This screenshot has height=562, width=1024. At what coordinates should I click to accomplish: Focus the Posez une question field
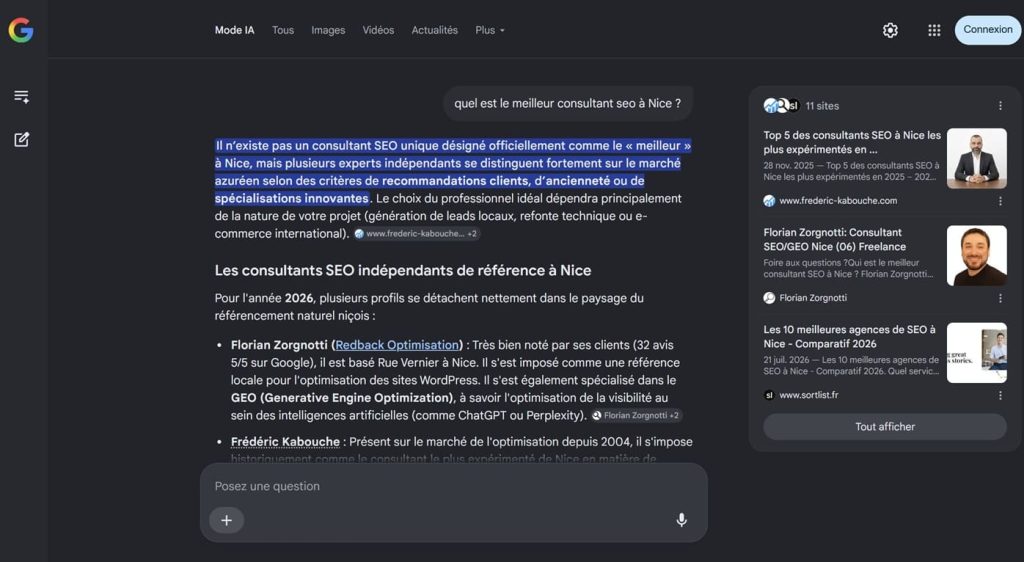[454, 486]
